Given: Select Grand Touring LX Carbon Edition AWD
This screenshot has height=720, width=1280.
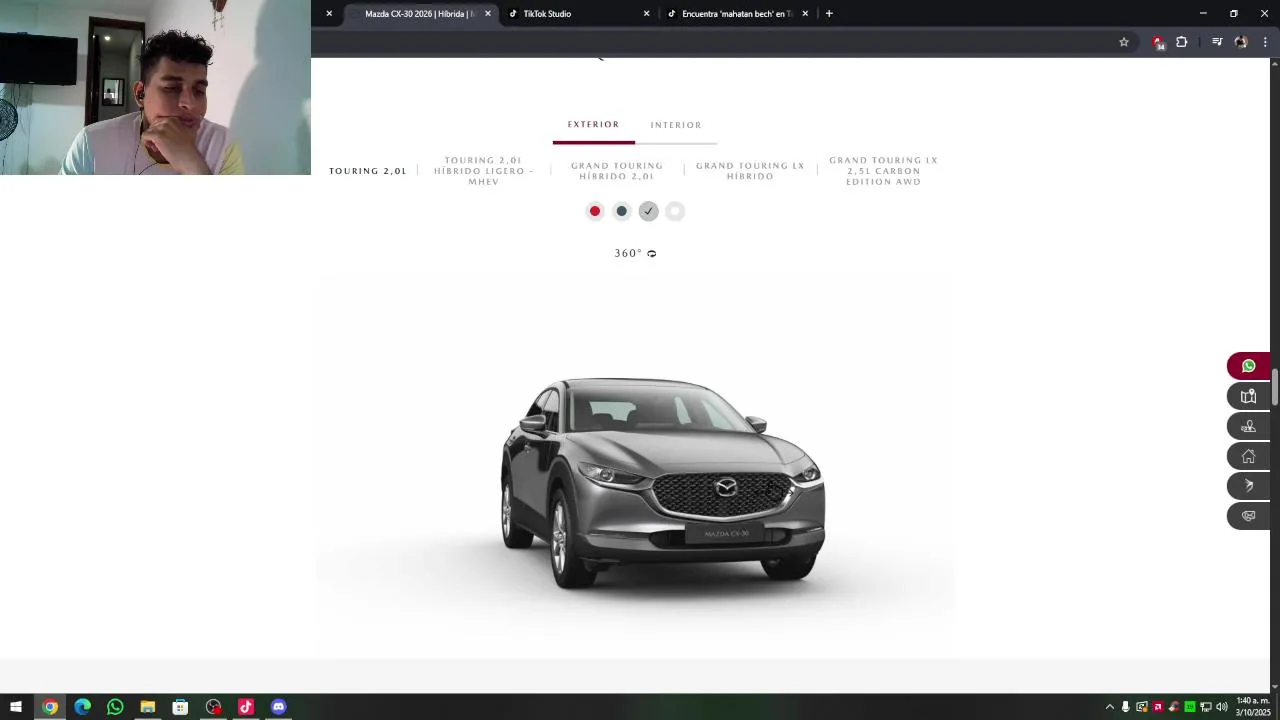Looking at the screenshot, I should (x=884, y=171).
